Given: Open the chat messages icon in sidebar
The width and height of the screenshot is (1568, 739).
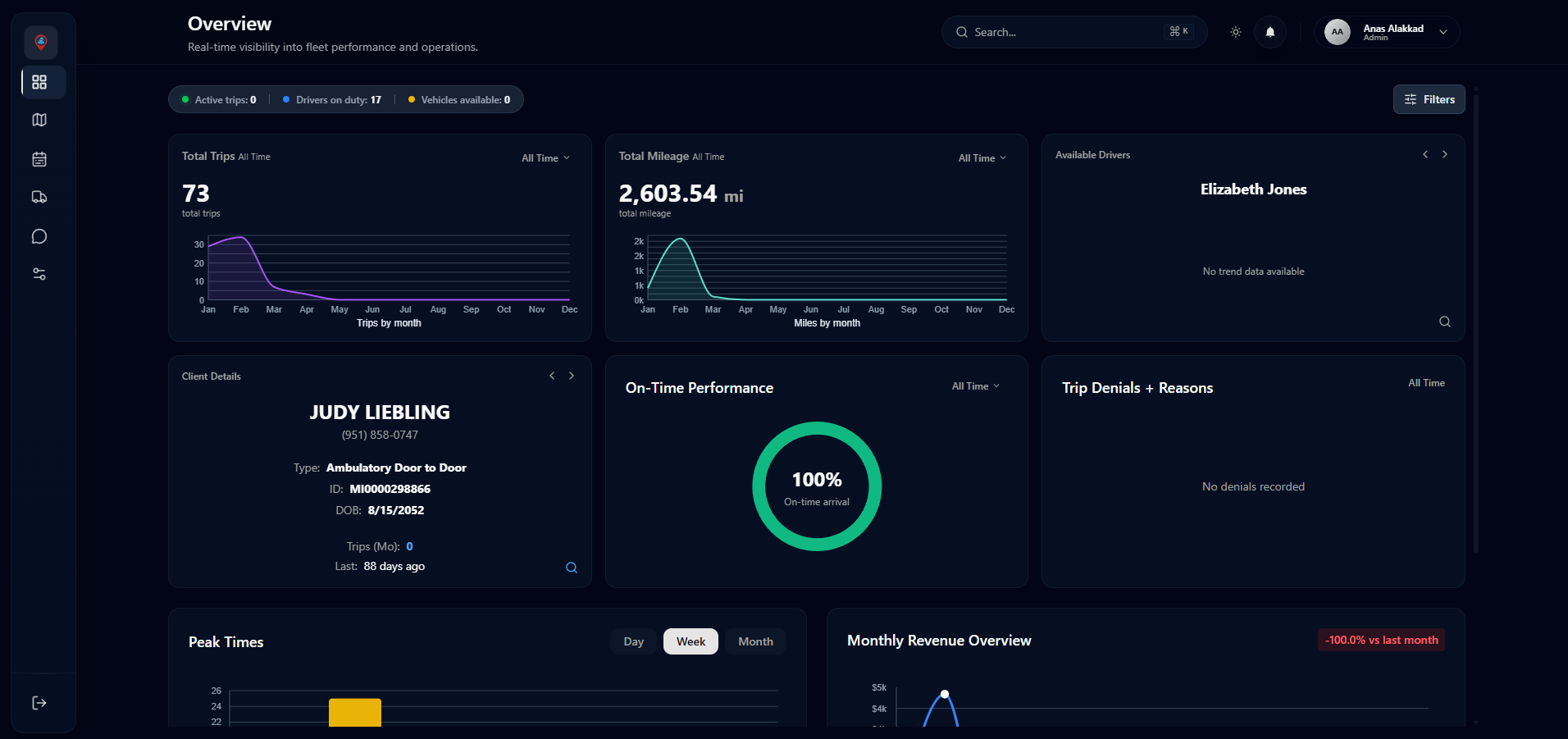Looking at the screenshot, I should pyautogui.click(x=39, y=236).
